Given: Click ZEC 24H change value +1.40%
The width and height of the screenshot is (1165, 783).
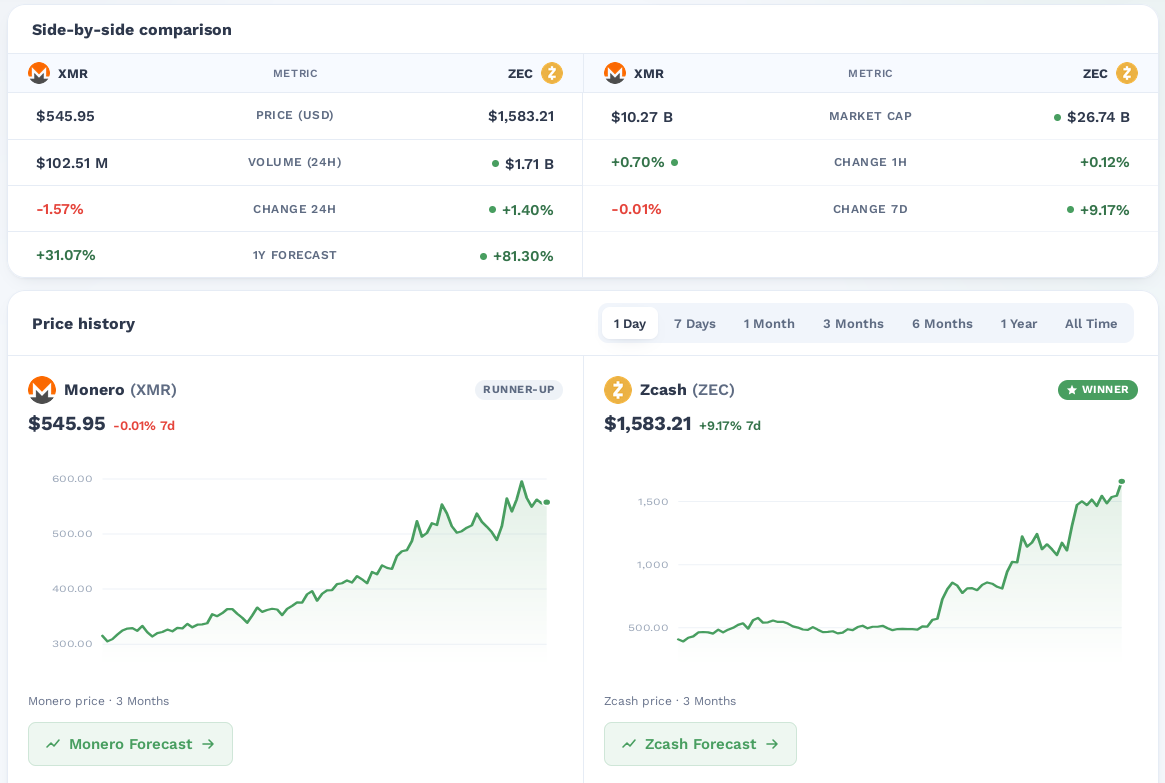Looking at the screenshot, I should pyautogui.click(x=528, y=209).
